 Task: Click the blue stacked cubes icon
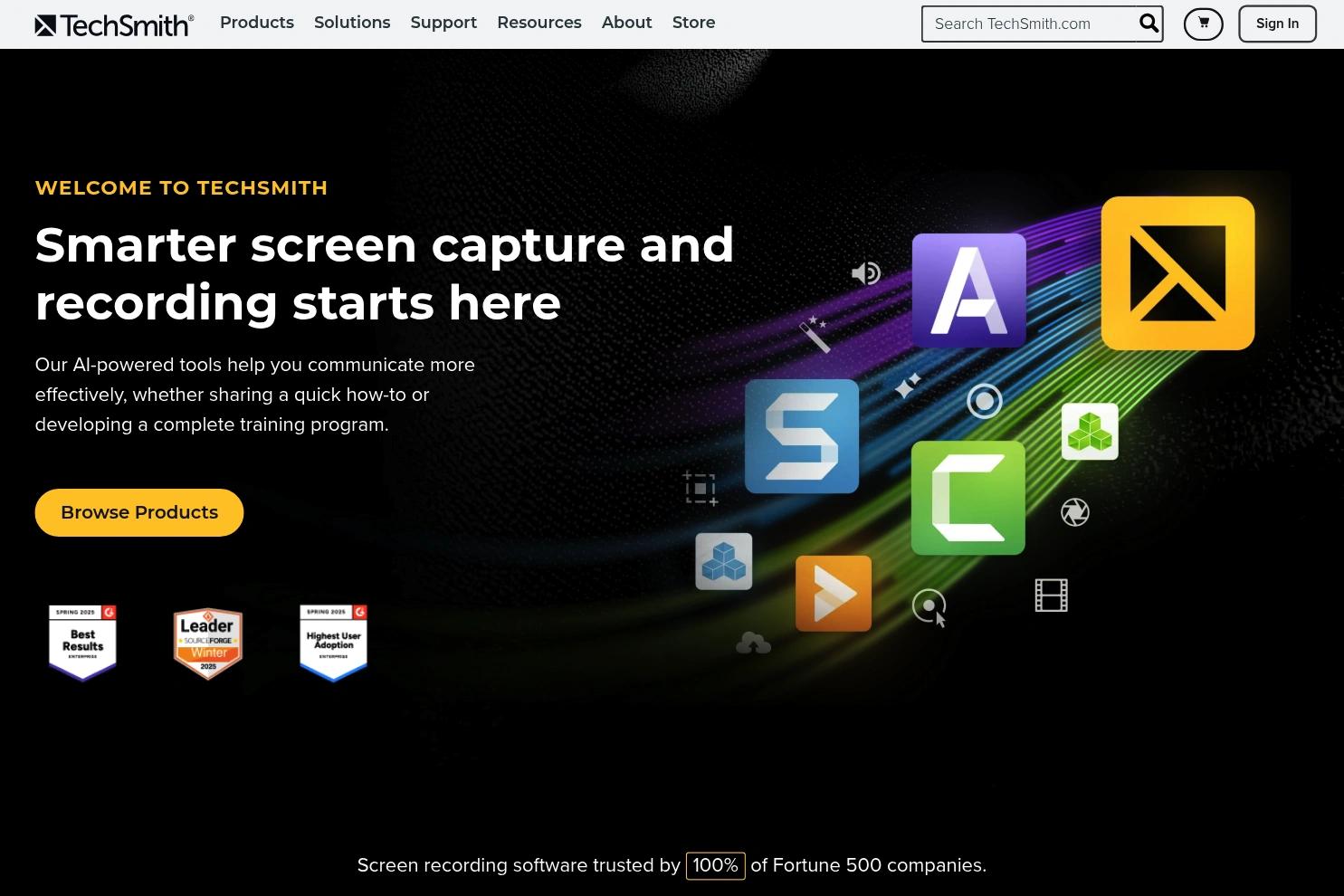pos(724,562)
